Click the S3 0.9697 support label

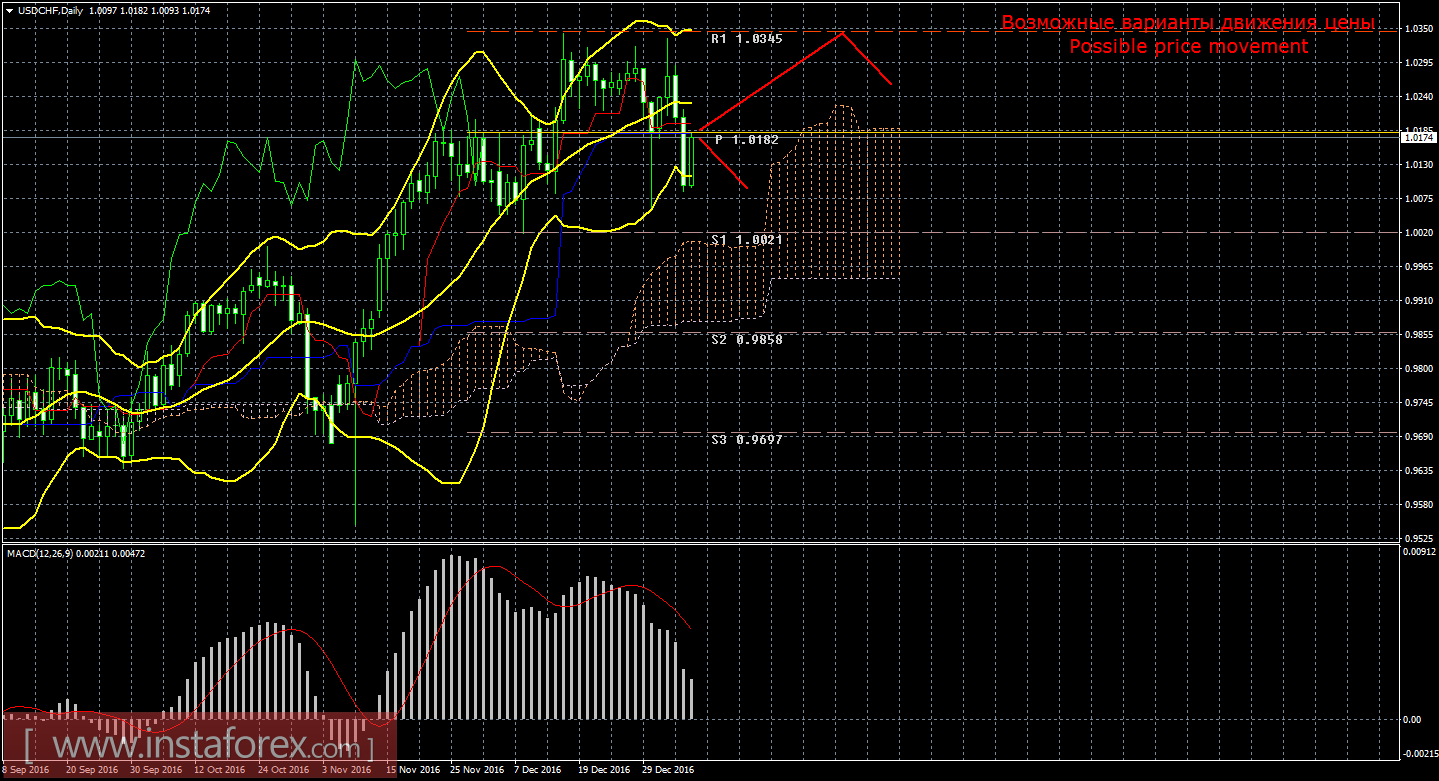[x=746, y=440]
